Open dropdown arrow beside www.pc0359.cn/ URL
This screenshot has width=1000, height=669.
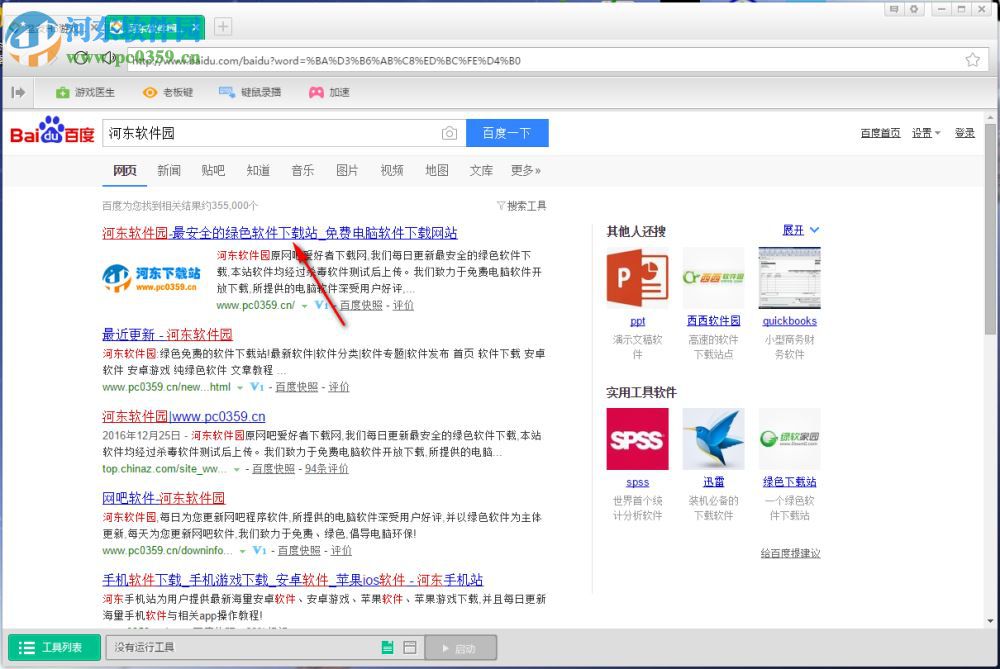pyautogui.click(x=304, y=306)
